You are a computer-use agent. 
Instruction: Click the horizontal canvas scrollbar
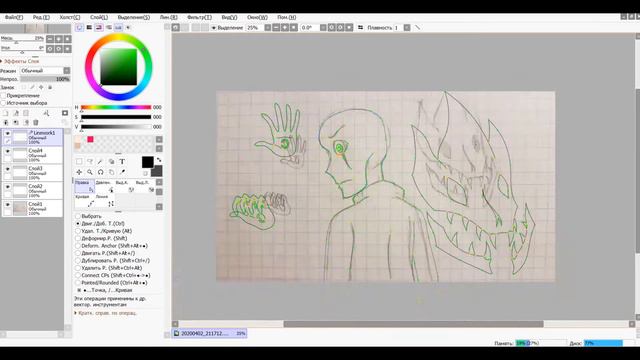413,324
